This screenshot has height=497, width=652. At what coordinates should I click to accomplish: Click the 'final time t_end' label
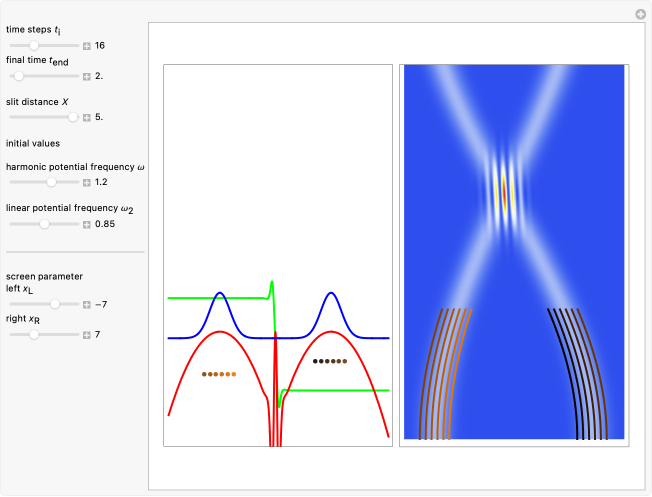[37, 61]
